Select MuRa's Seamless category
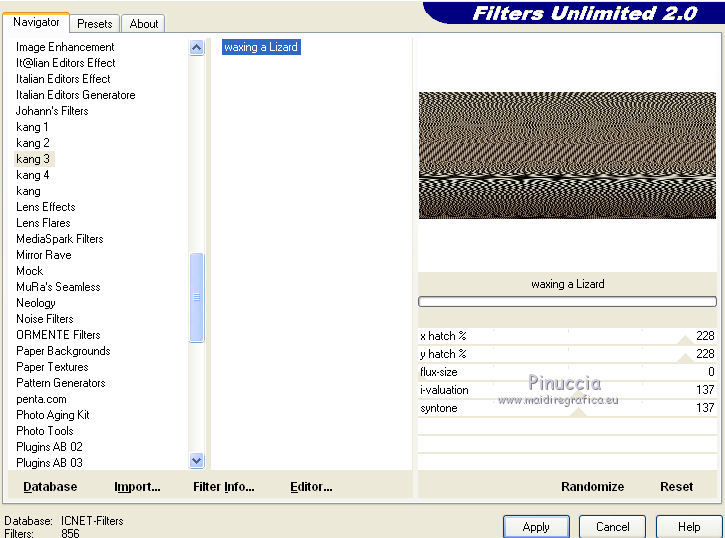 (58, 287)
